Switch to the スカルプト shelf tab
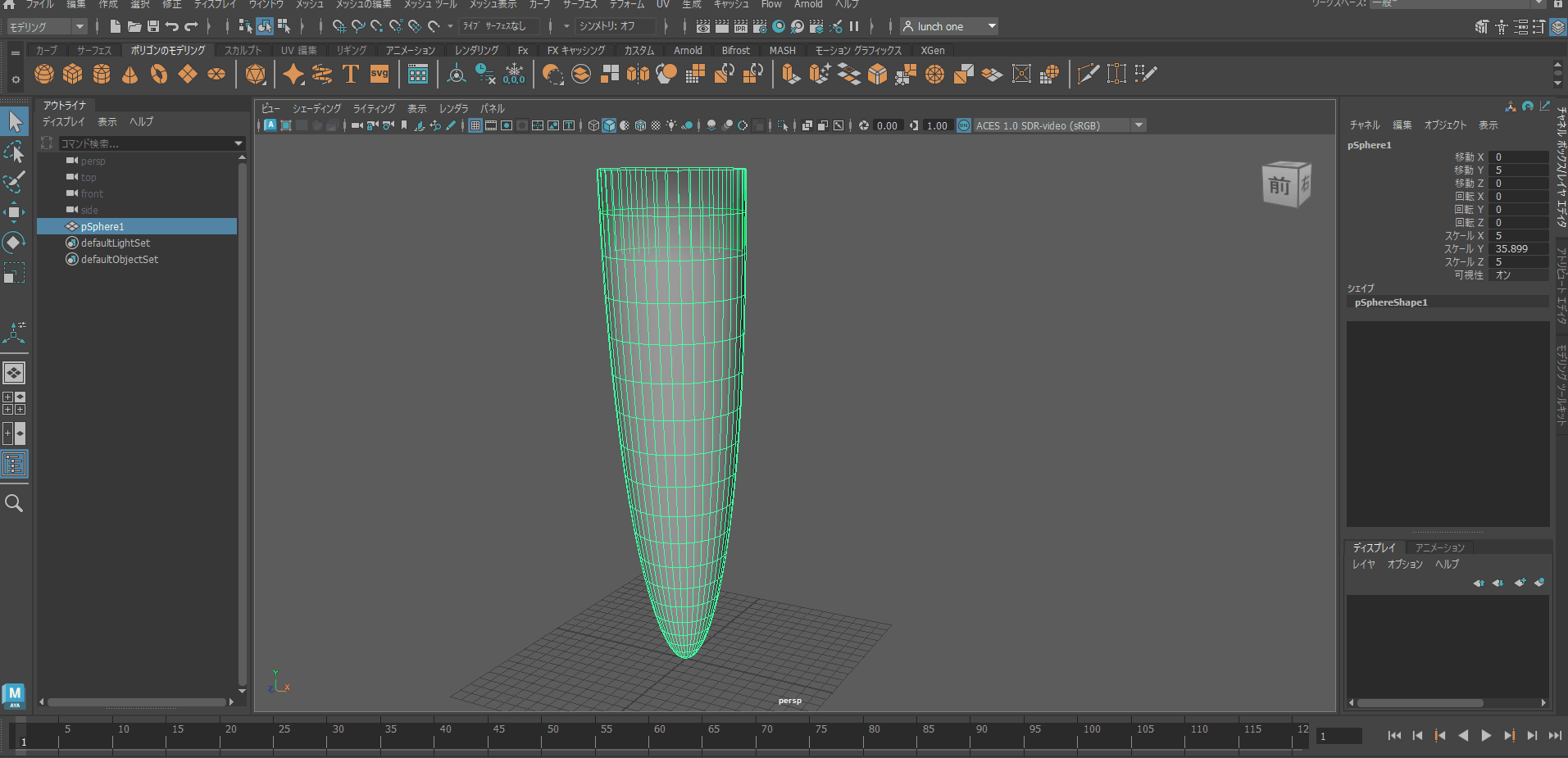The width and height of the screenshot is (1568, 758). (x=243, y=50)
